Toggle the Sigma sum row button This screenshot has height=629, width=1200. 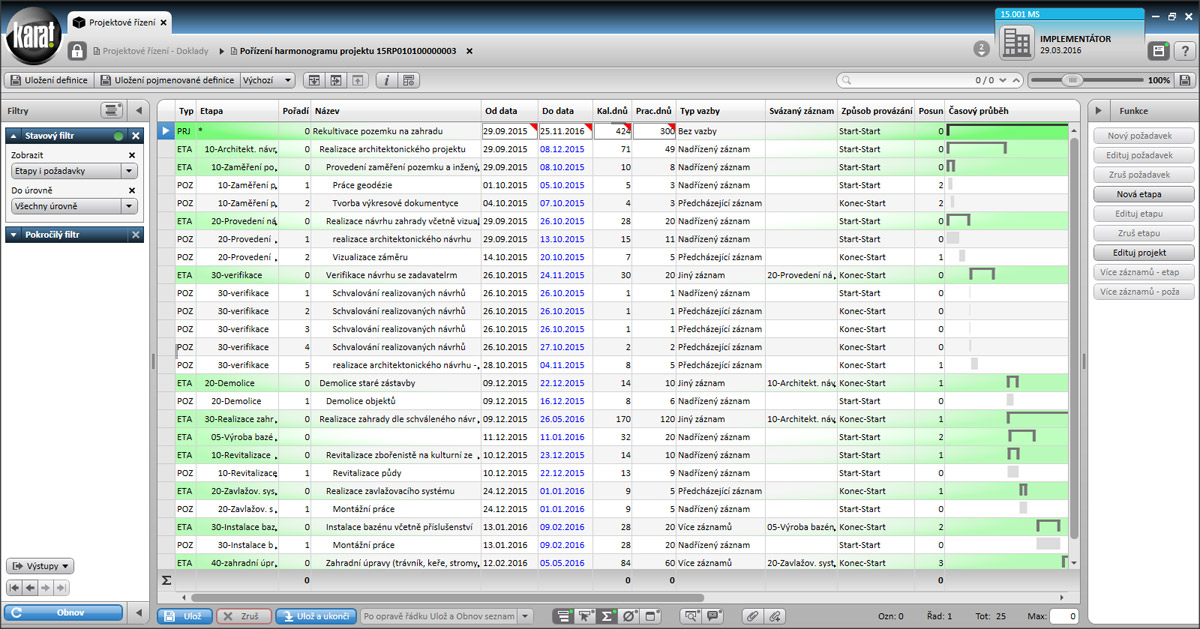606,616
